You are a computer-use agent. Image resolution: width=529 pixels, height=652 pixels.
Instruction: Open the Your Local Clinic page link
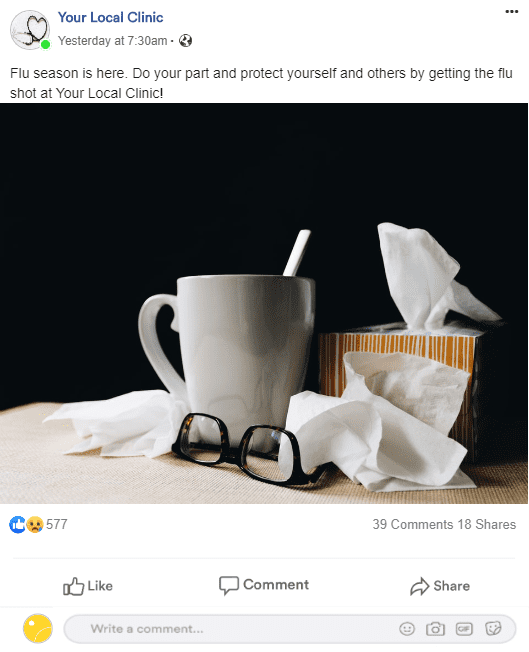click(110, 17)
